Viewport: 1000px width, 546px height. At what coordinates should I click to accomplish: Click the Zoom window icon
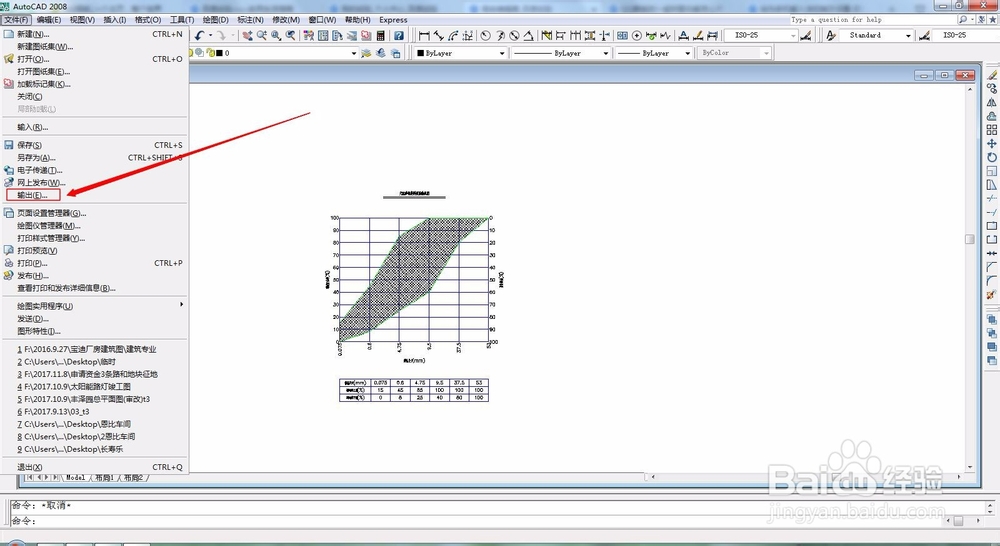(x=276, y=36)
